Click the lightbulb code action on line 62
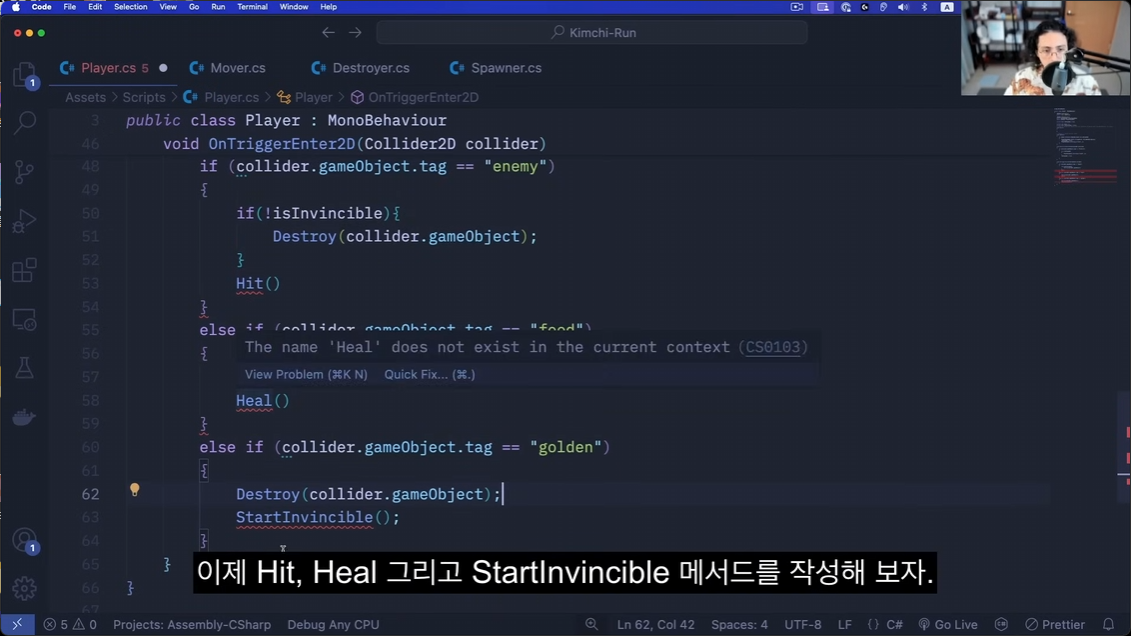The height and width of the screenshot is (636, 1131). [134, 490]
